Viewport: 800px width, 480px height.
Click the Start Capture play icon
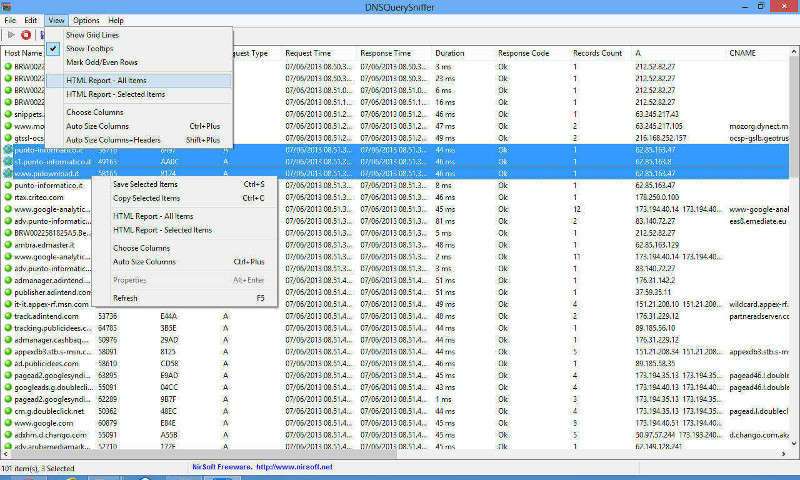coord(11,35)
